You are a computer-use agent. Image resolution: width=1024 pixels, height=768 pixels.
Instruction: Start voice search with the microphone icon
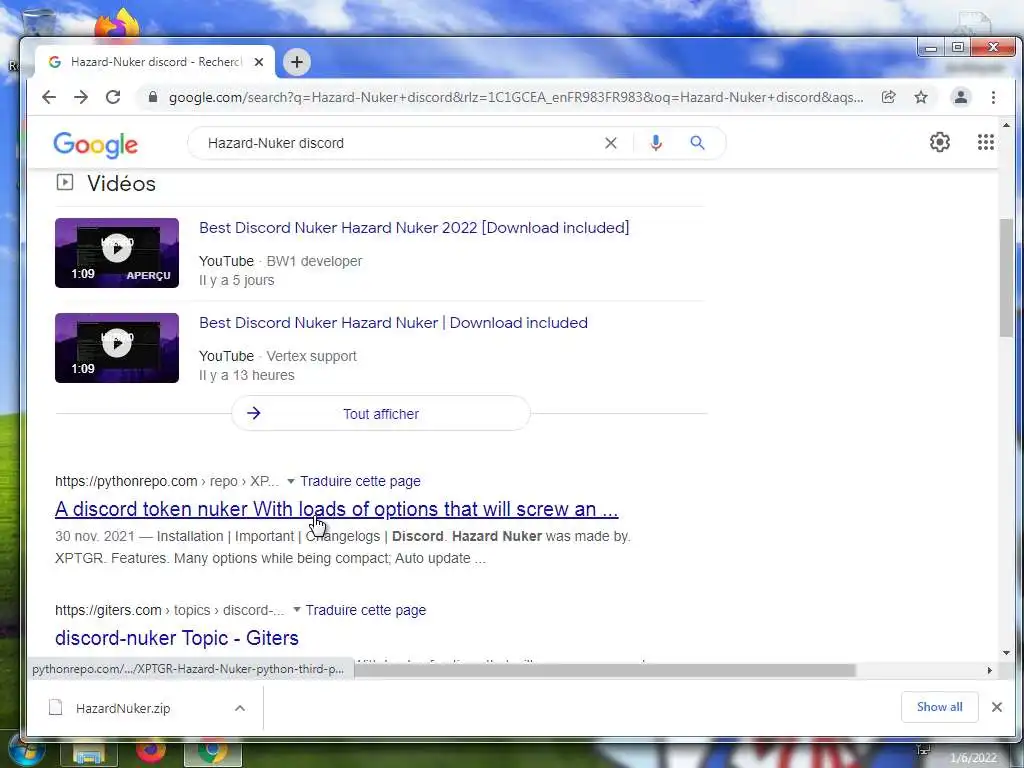656,143
